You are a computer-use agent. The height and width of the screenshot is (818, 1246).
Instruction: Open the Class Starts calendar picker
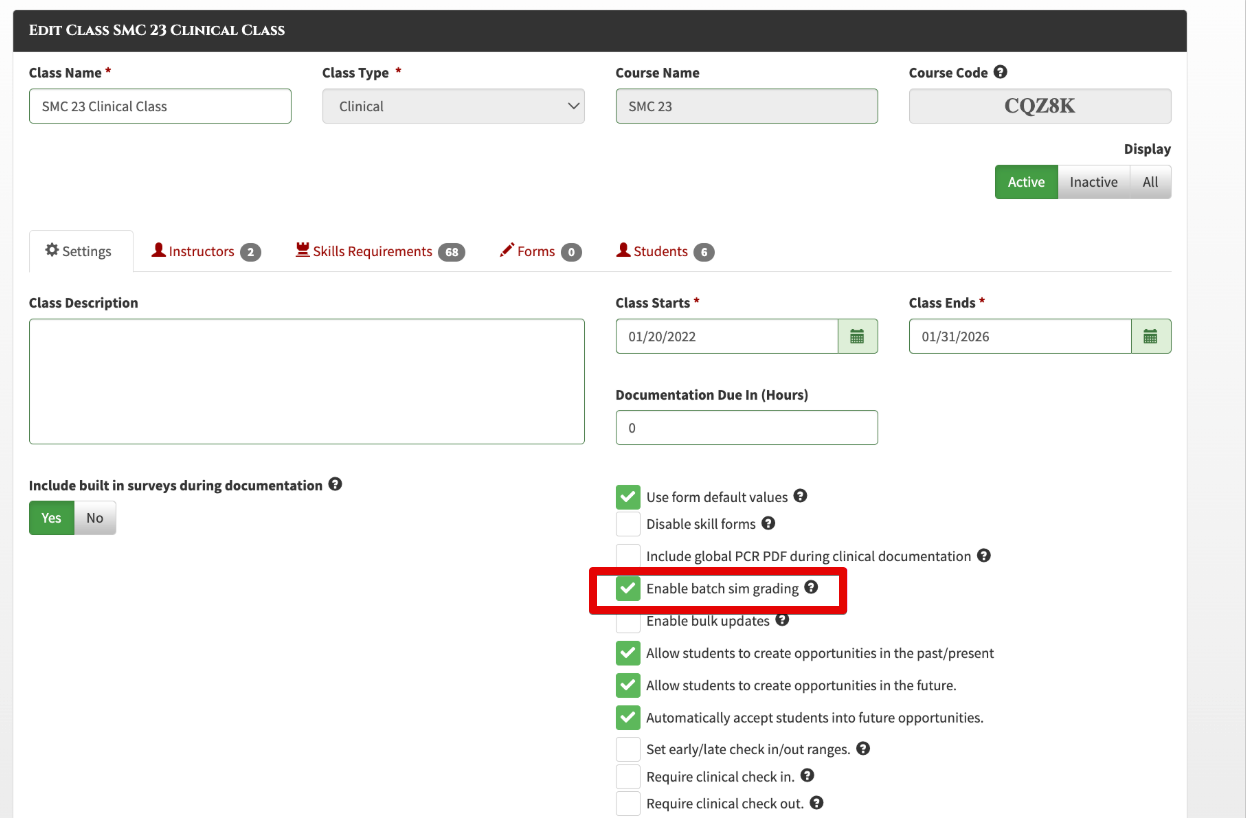coord(857,337)
